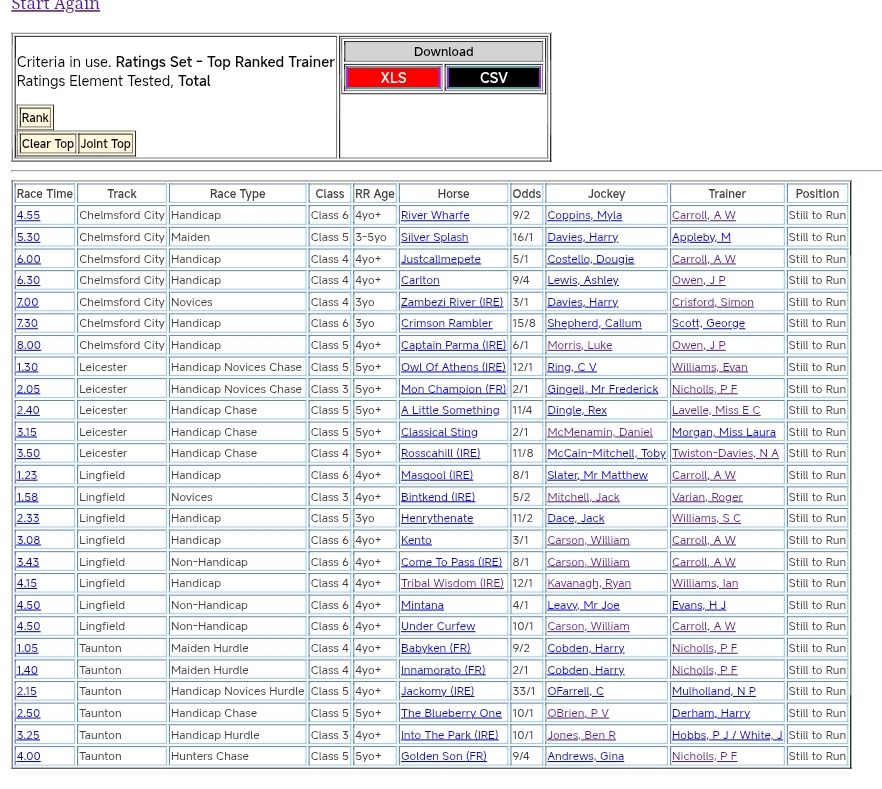Open horse River Wharfe
This screenshot has height=789, width=882.
(434, 215)
